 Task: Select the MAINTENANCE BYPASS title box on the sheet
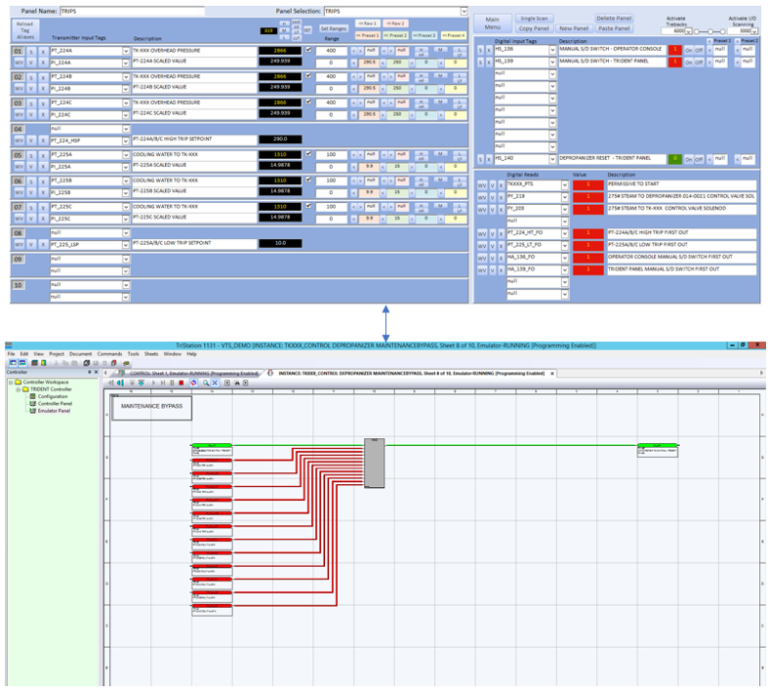152,407
